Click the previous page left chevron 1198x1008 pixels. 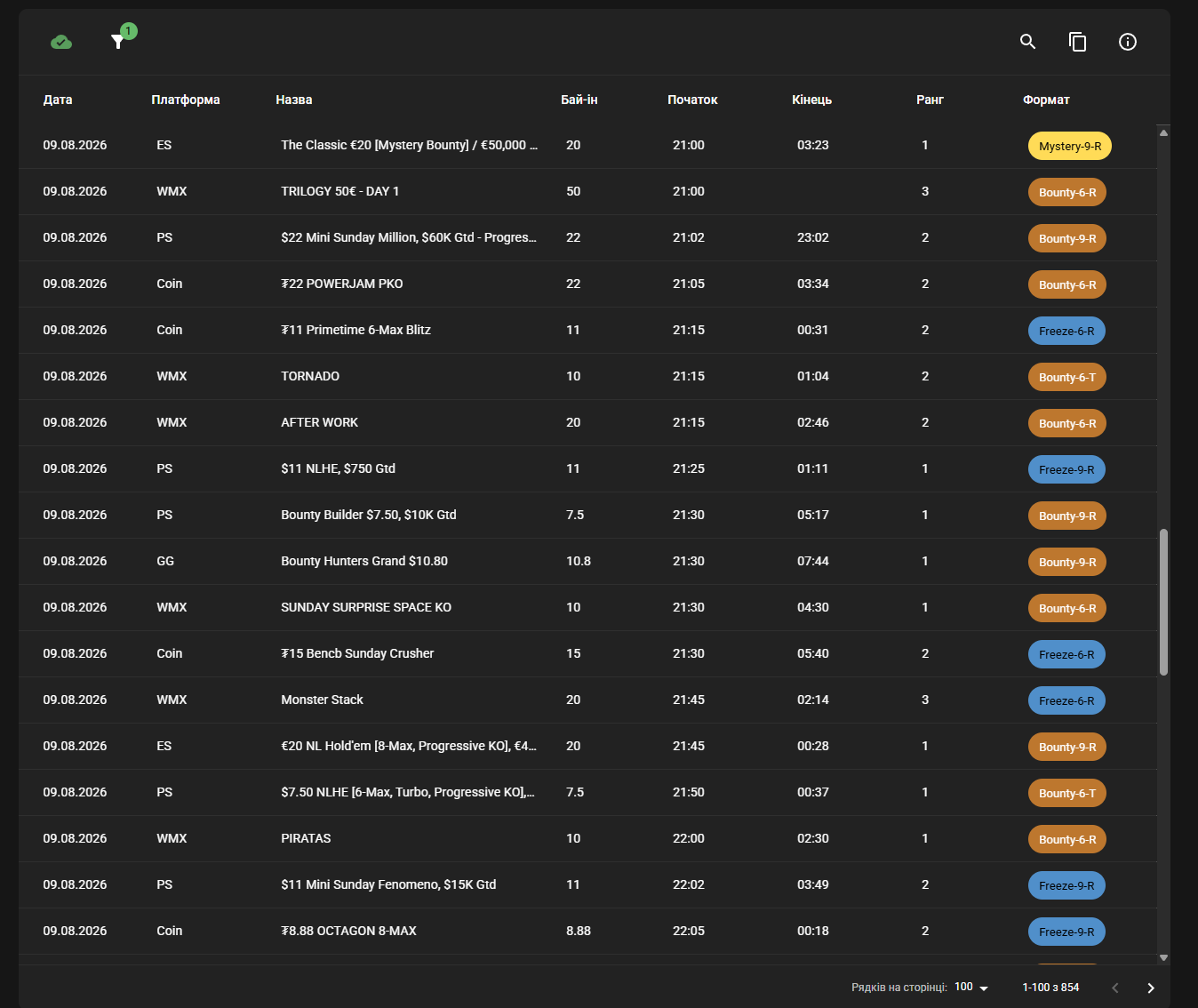click(x=1115, y=988)
